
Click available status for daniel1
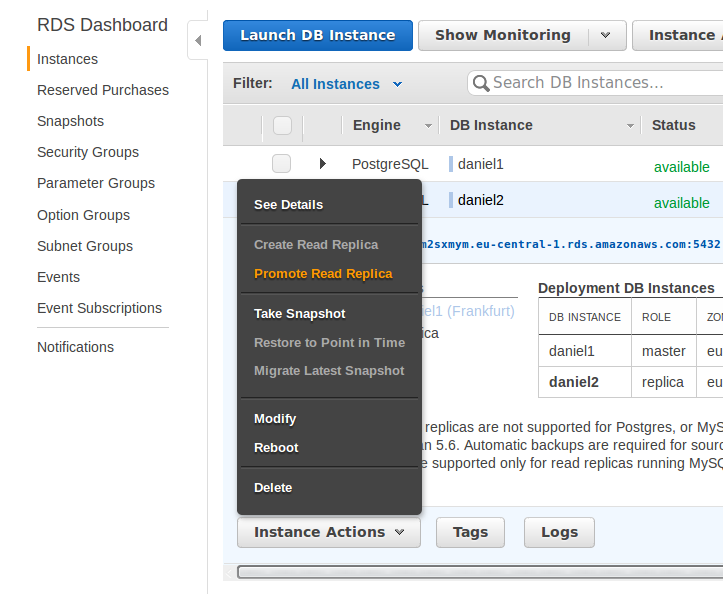(682, 167)
